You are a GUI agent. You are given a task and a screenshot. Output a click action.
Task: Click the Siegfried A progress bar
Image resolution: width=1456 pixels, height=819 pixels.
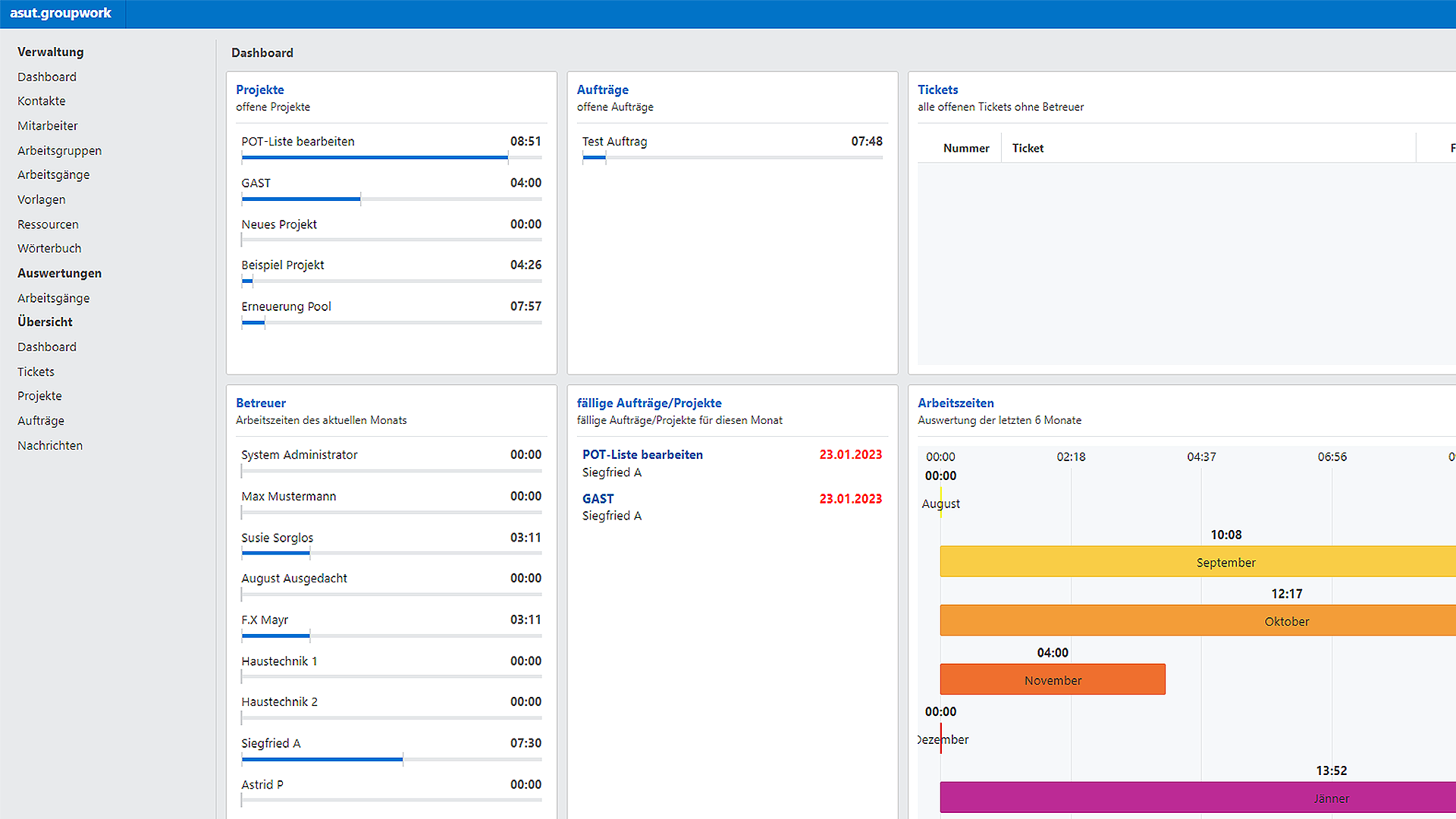click(322, 759)
